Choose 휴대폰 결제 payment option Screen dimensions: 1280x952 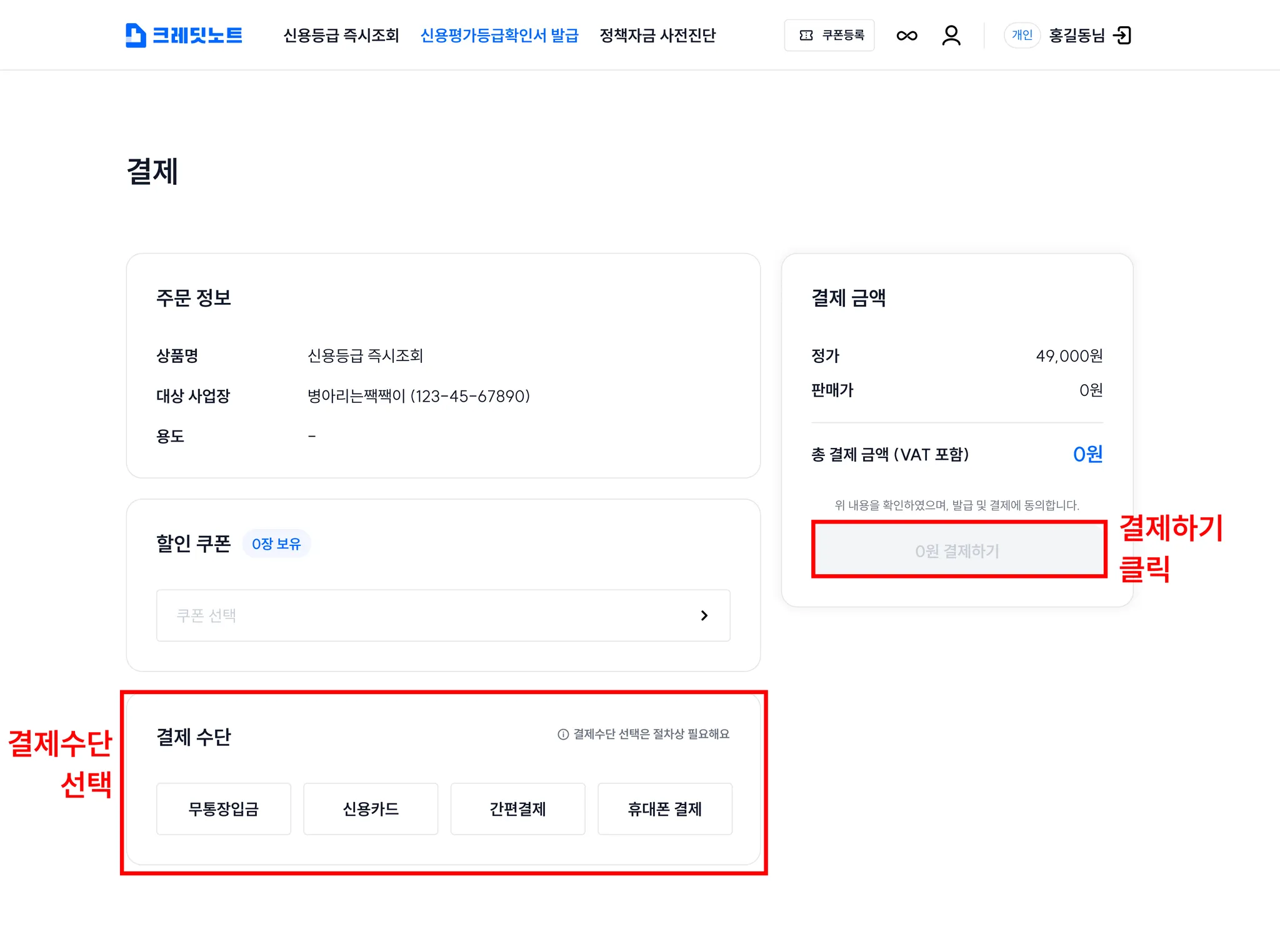(x=664, y=809)
